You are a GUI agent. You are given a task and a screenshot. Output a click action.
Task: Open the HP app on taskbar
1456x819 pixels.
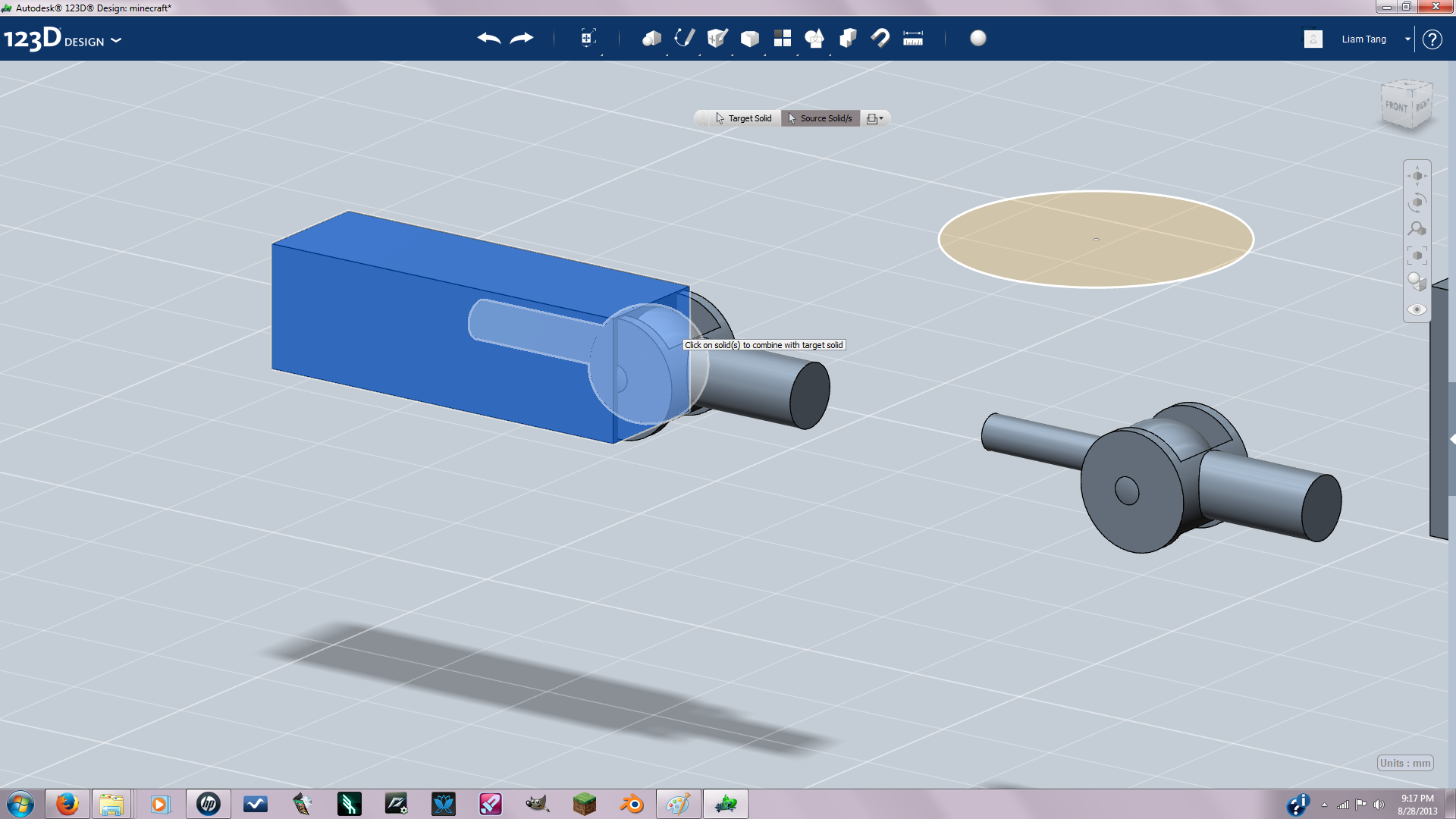208,804
